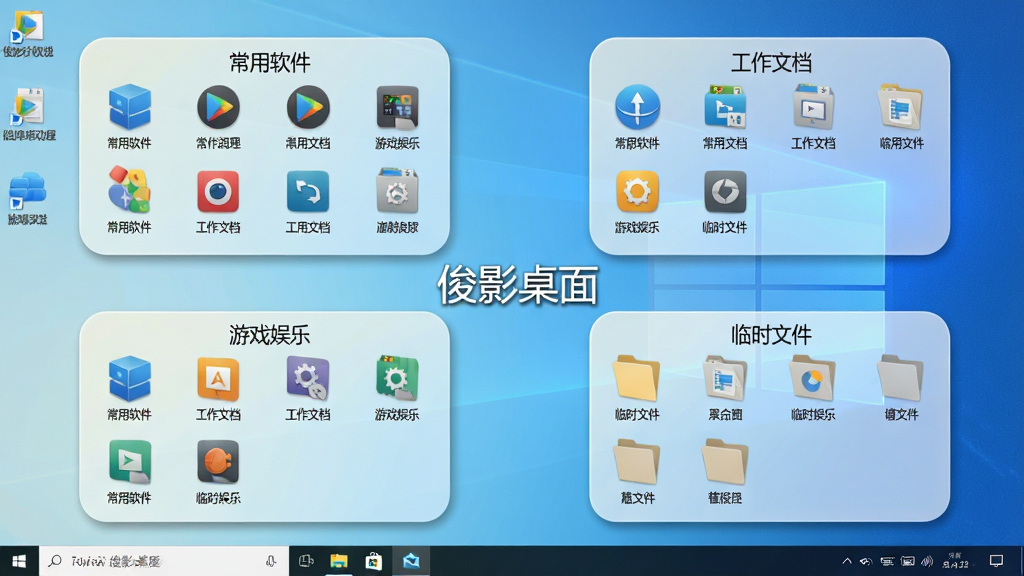
Task: Launch the red camera lens icon
Action: pyautogui.click(x=218, y=191)
